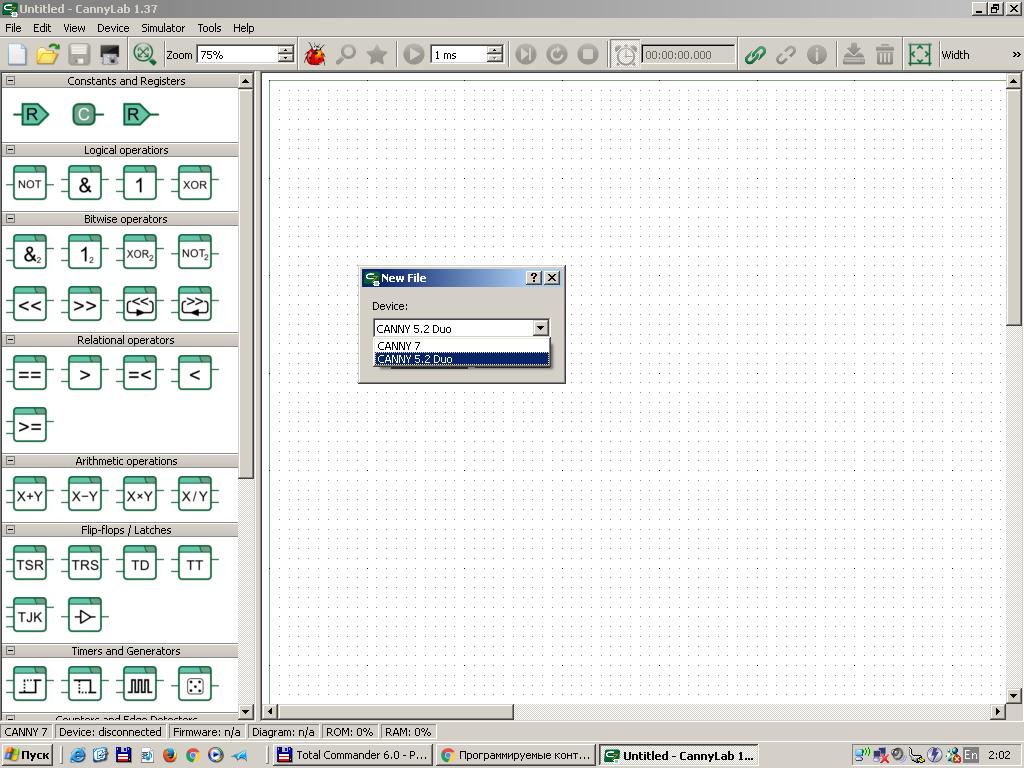Select the X+Y arithmetic addition block
Viewport: 1024px width, 768px height.
pos(30,494)
